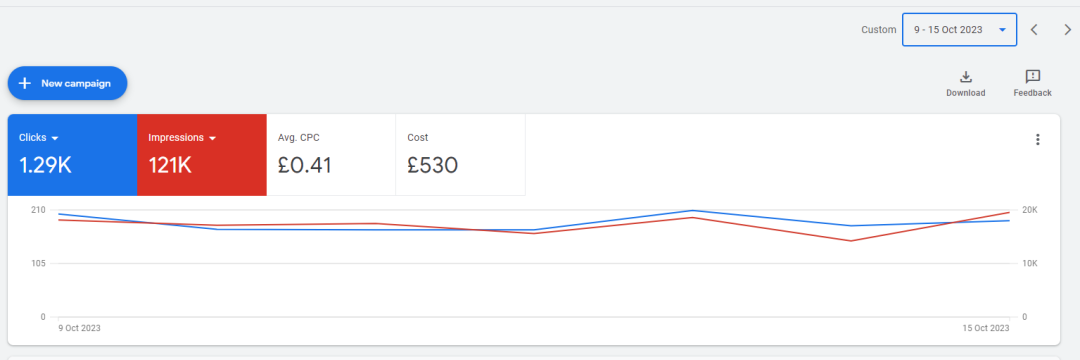The height and width of the screenshot is (360, 1080).
Task: Go to previous date range arrow
Action: coord(1034,30)
